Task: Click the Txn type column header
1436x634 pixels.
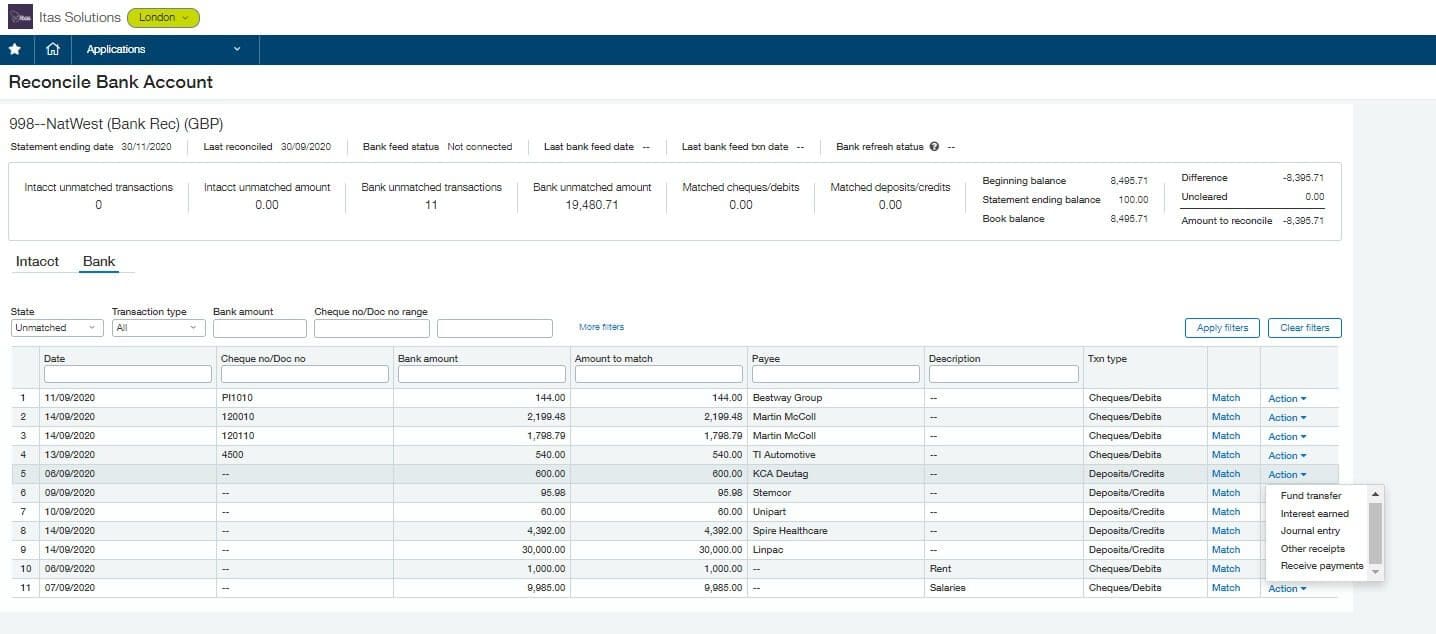Action: (x=1107, y=358)
